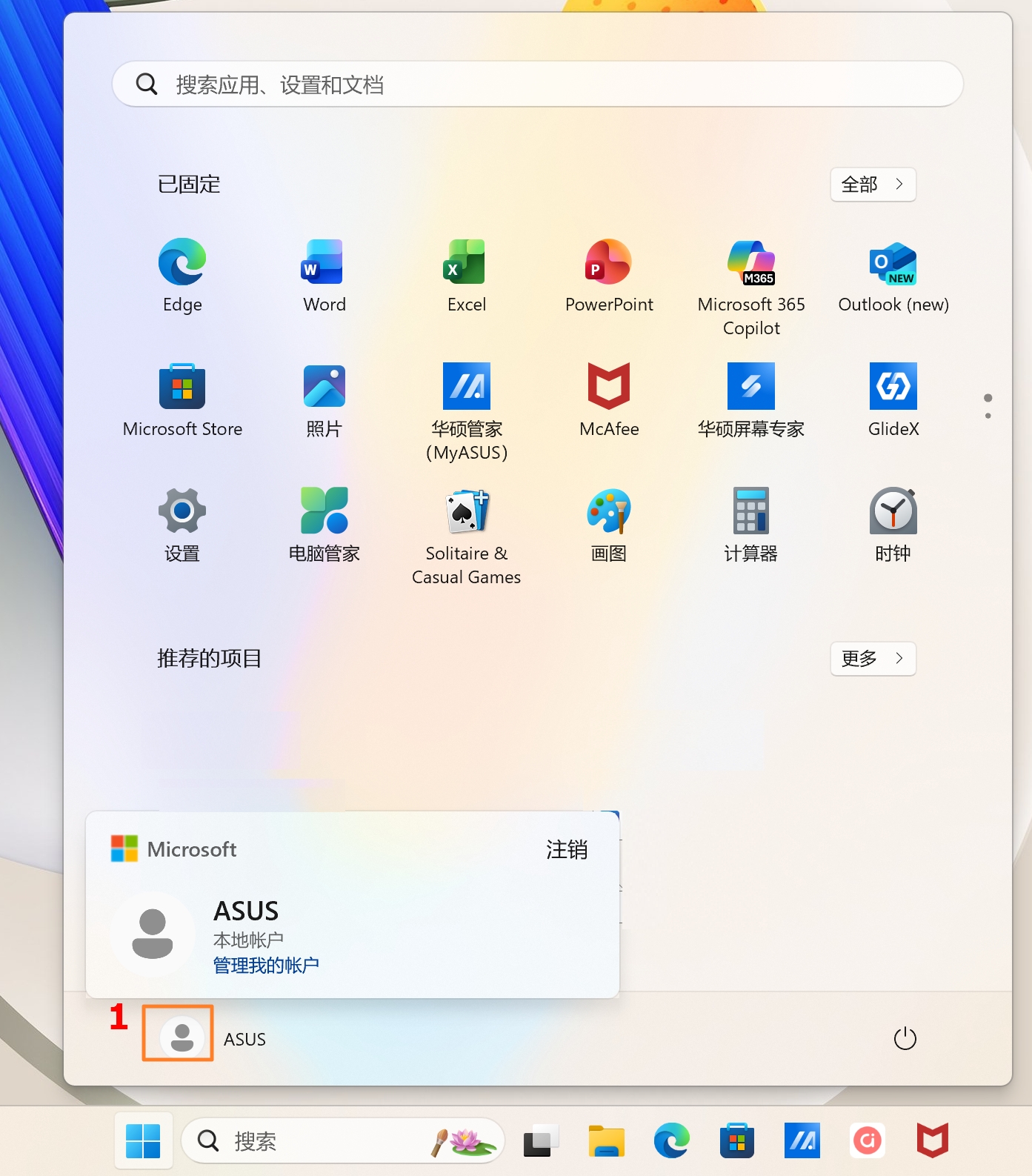1032x1176 pixels.
Task: Open File Explorer from the taskbar
Action: coord(606,1140)
